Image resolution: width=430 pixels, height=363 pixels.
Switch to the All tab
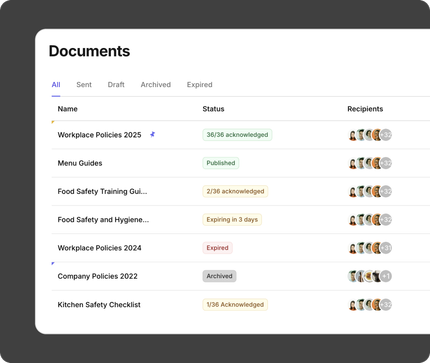click(x=56, y=85)
